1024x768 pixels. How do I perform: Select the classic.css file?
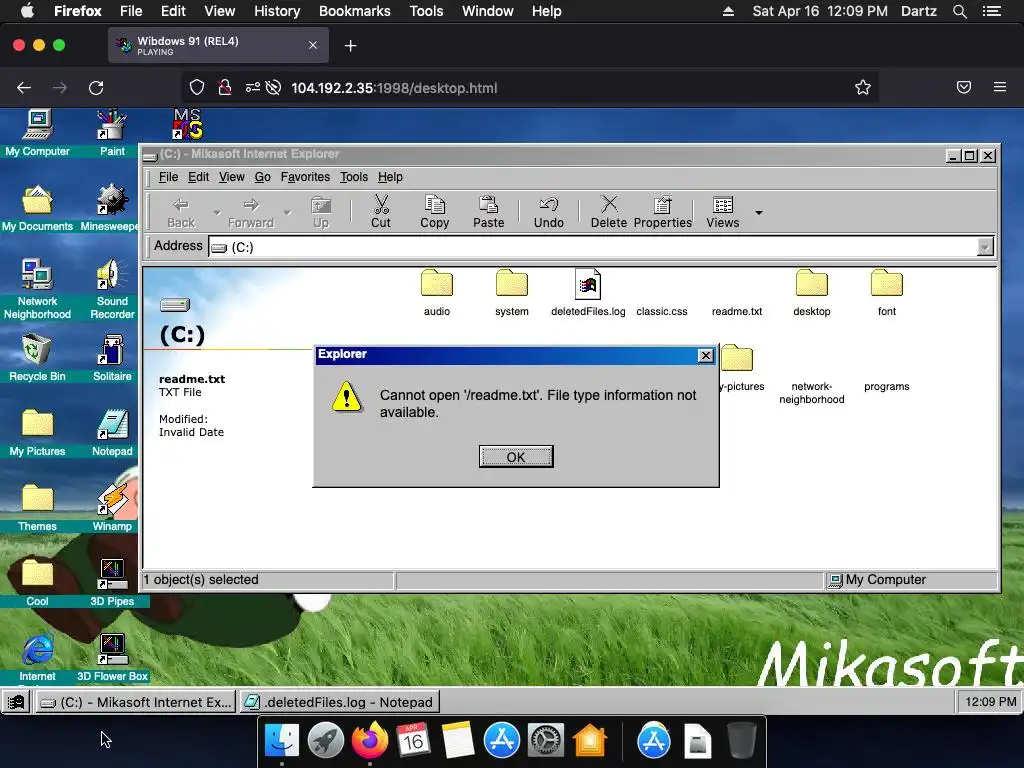click(x=662, y=312)
